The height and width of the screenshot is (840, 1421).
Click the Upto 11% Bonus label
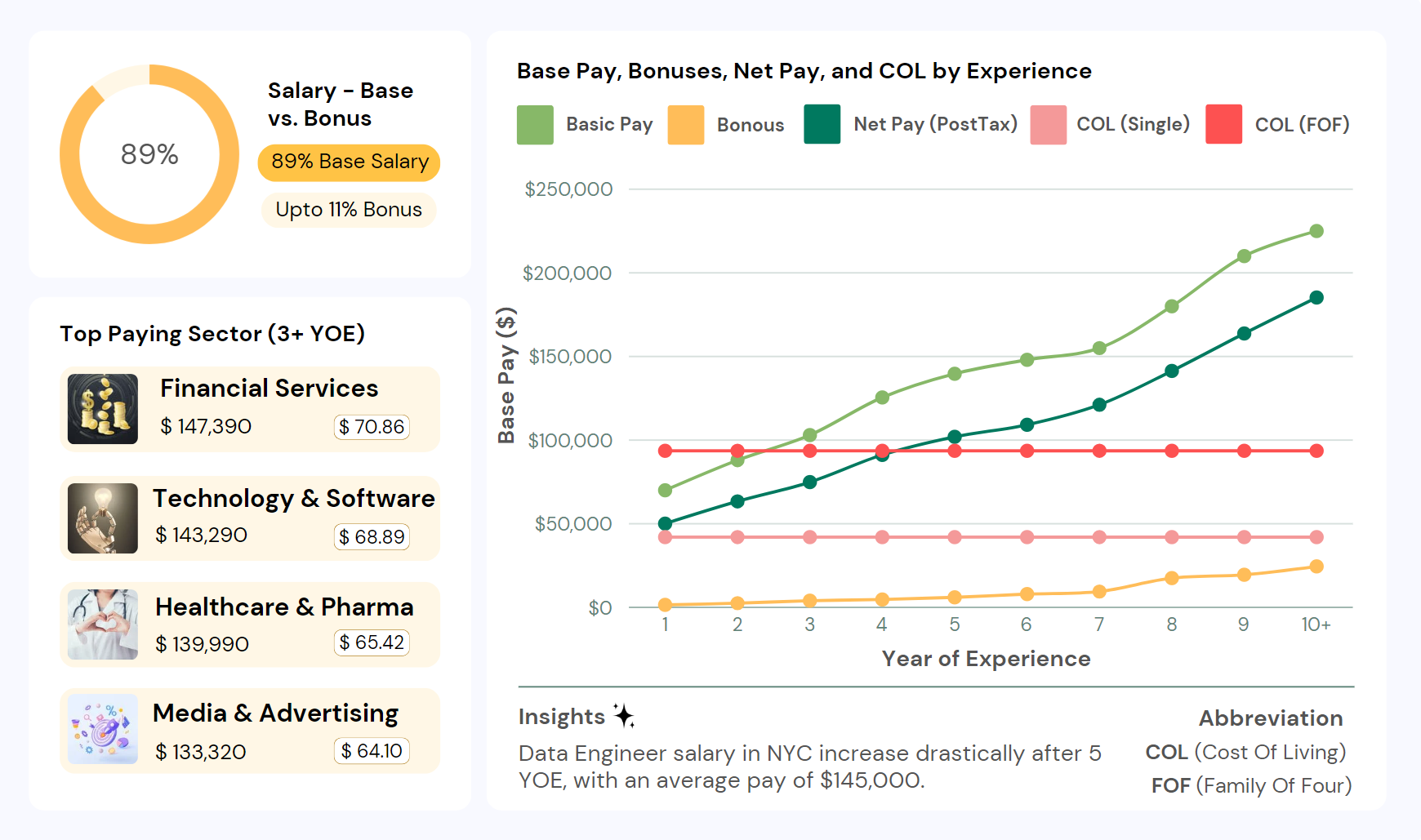point(349,210)
